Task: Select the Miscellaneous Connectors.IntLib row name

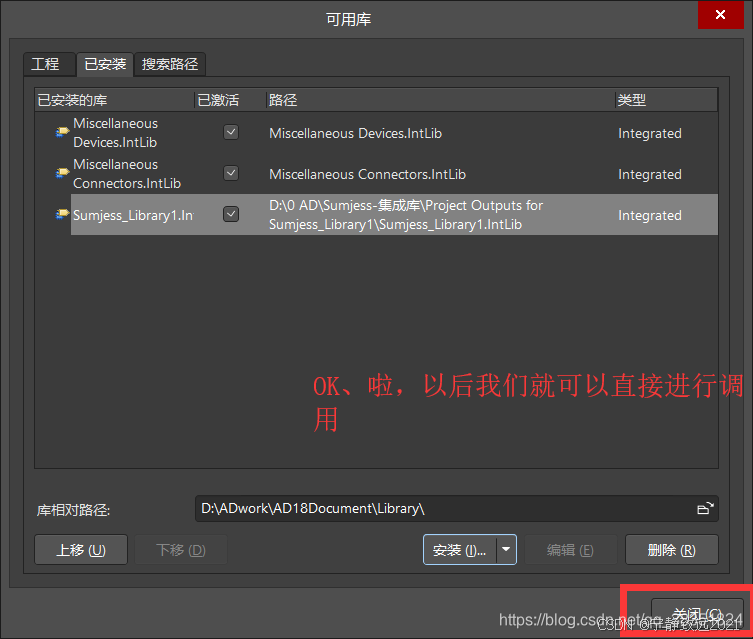Action: pyautogui.click(x=127, y=174)
